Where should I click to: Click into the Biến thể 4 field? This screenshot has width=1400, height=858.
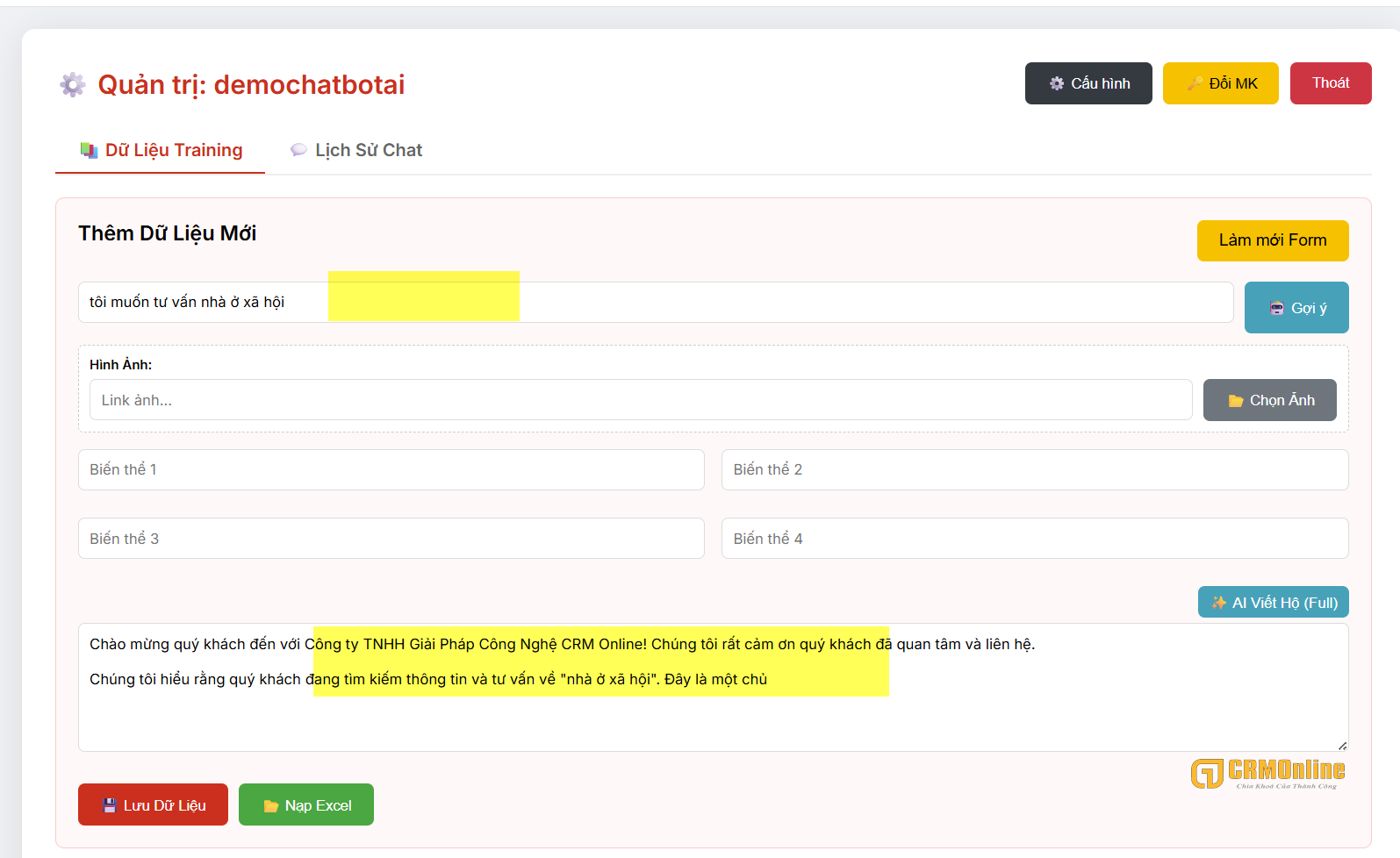click(x=1034, y=539)
